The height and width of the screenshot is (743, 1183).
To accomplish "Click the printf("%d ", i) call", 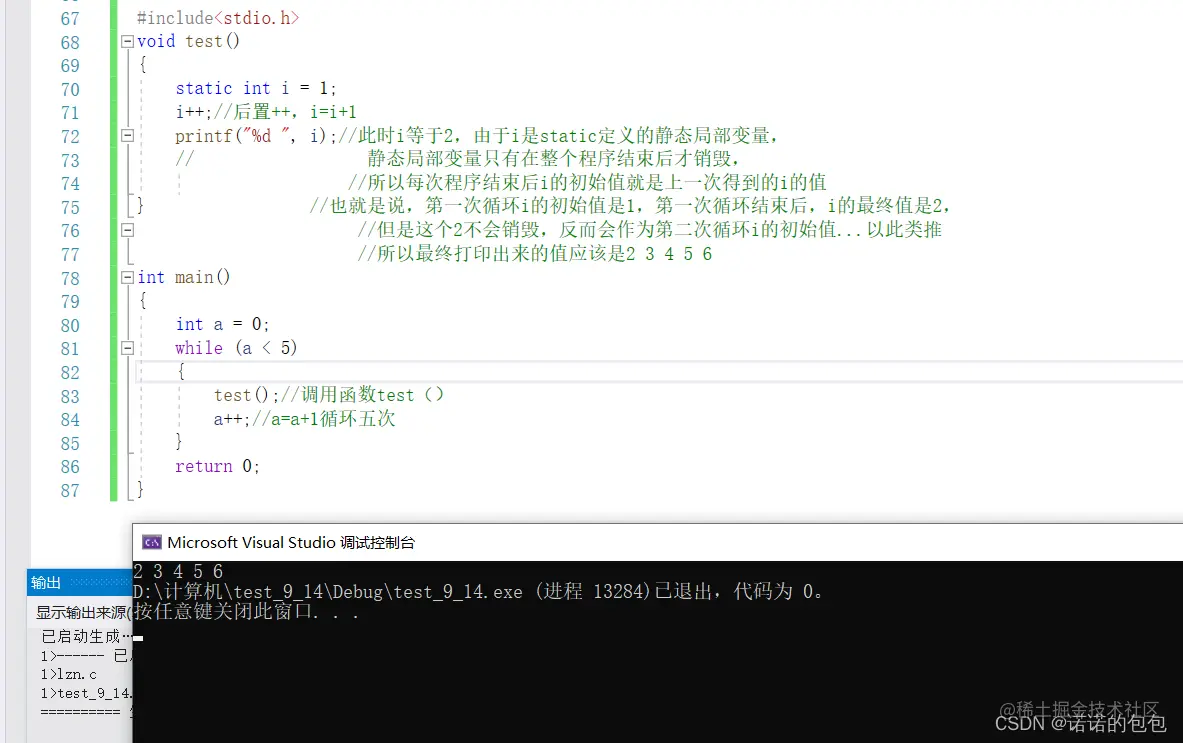I will pos(256,136).
